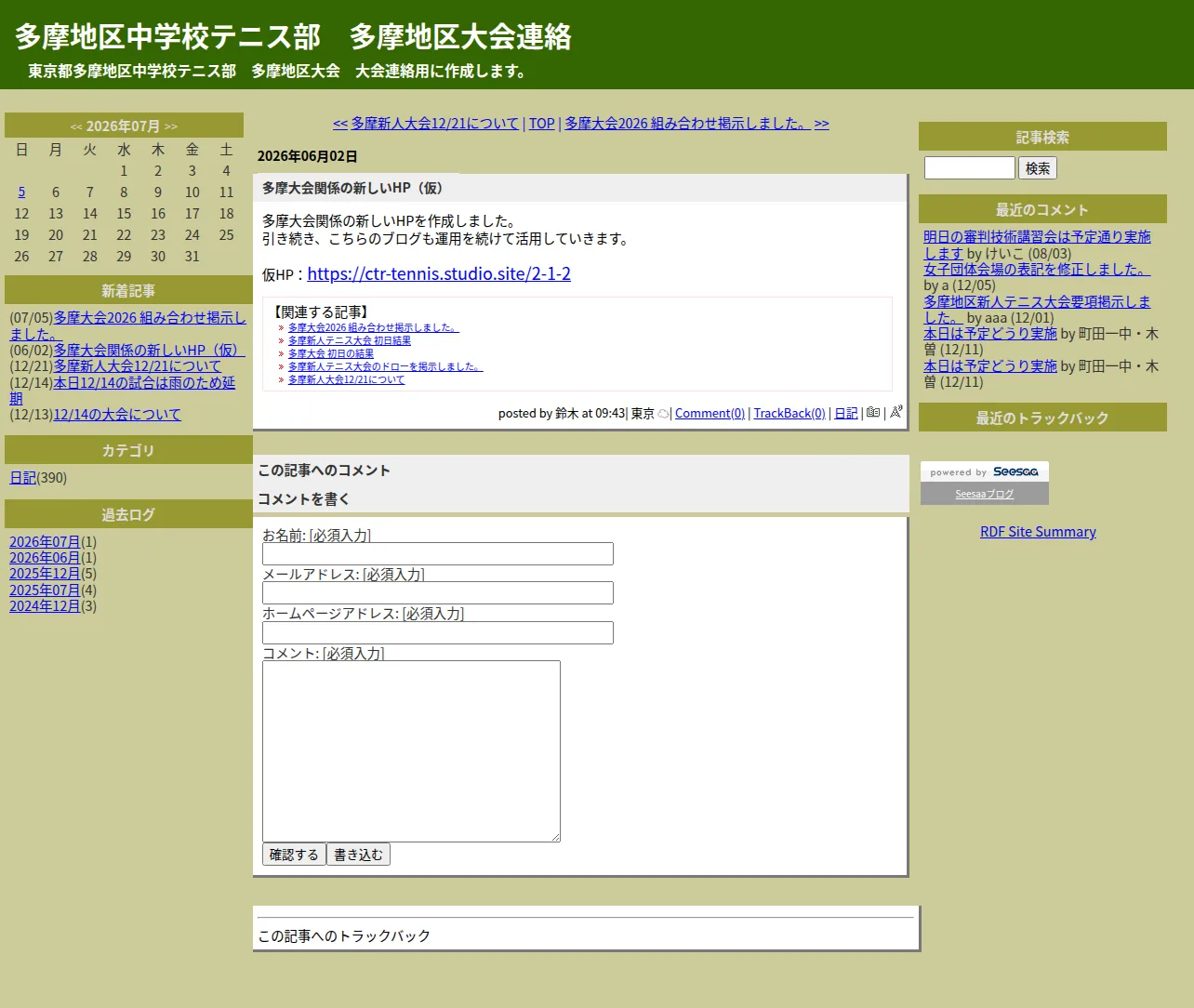Go to next month with >> in calendar

(x=171, y=126)
